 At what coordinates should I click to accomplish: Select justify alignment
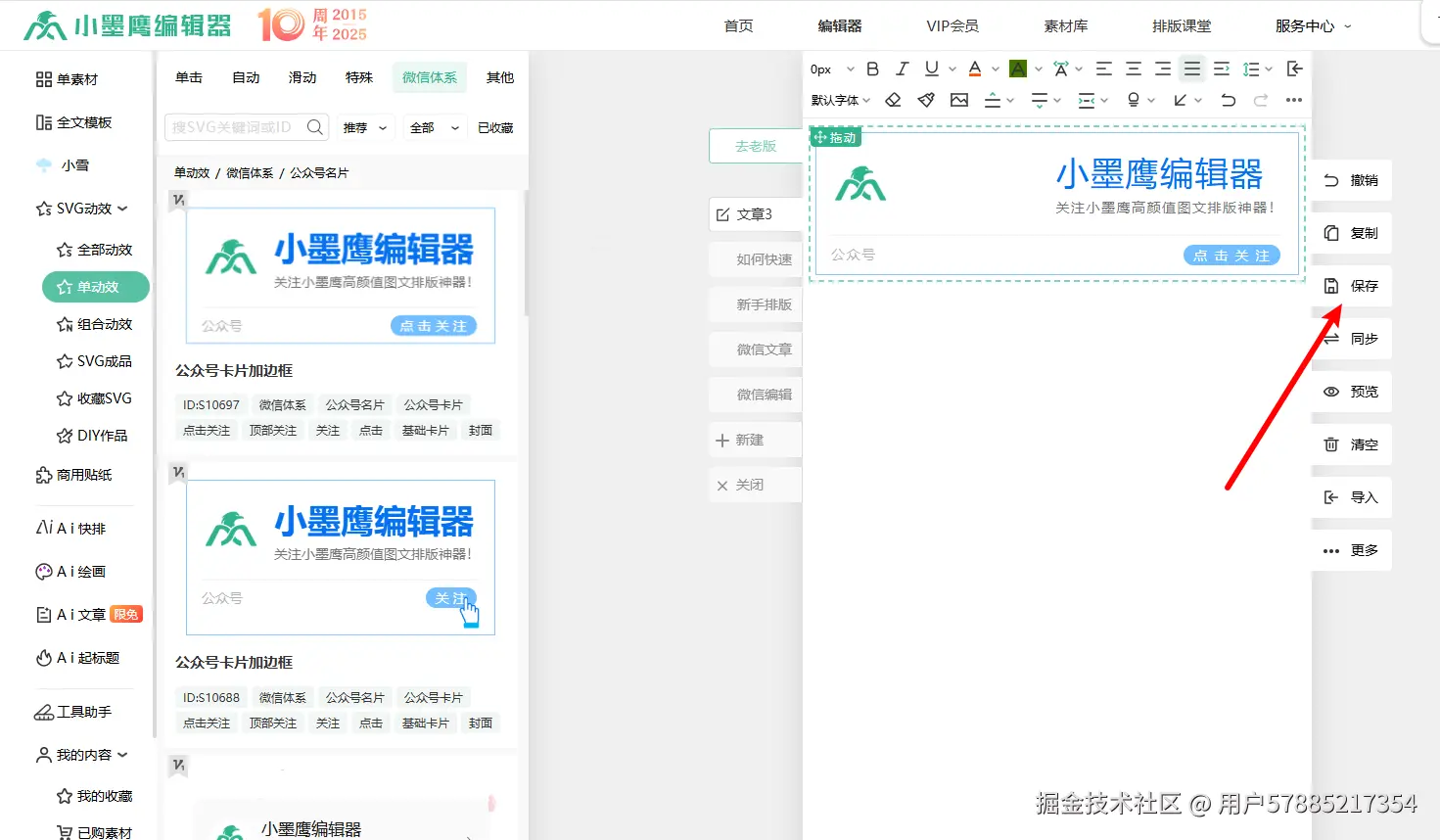coord(1192,69)
